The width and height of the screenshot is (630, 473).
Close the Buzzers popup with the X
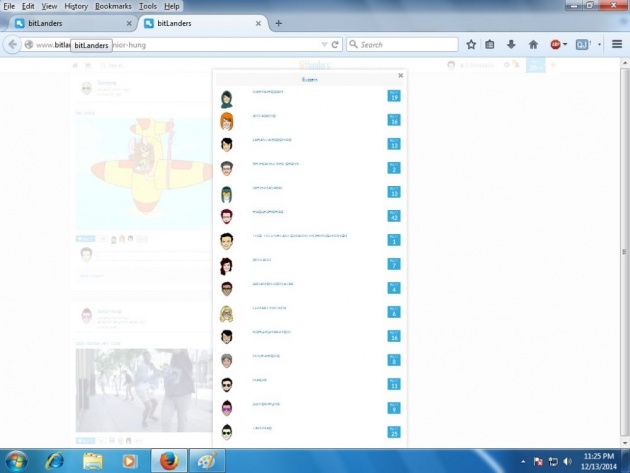tap(401, 75)
